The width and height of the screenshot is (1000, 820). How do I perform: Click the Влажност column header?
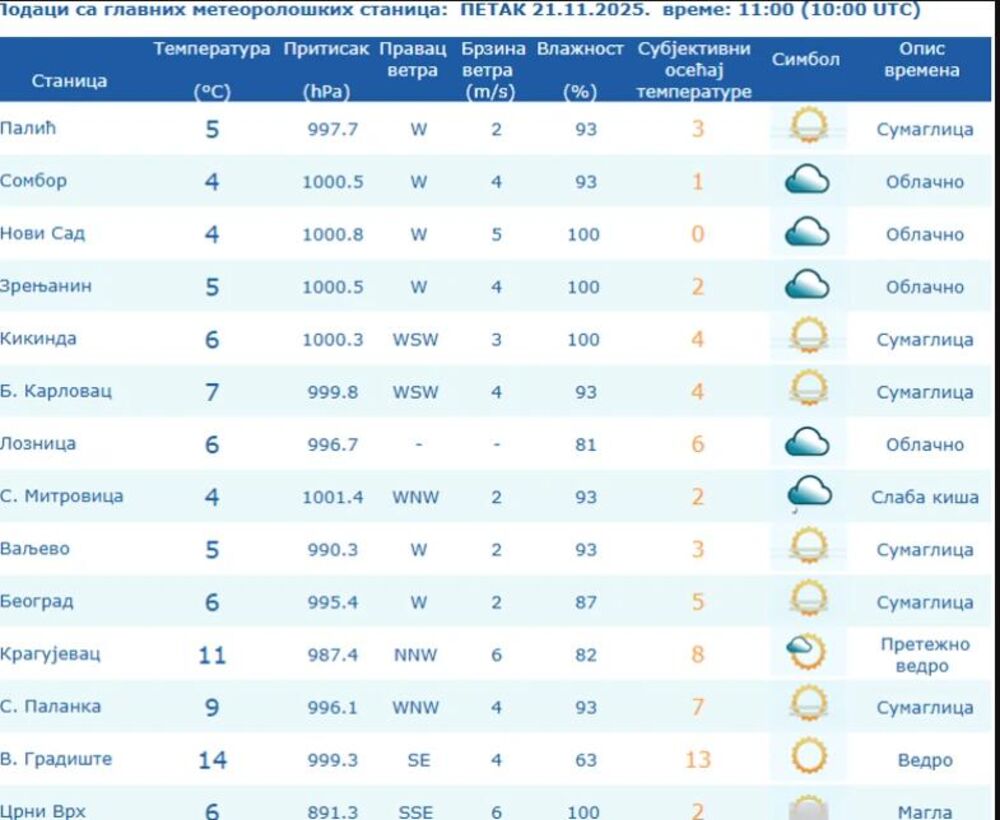click(x=580, y=49)
